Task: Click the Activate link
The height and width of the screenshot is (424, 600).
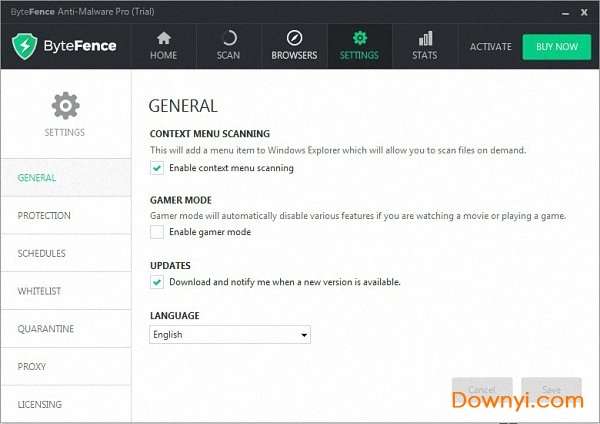Action: tap(490, 47)
